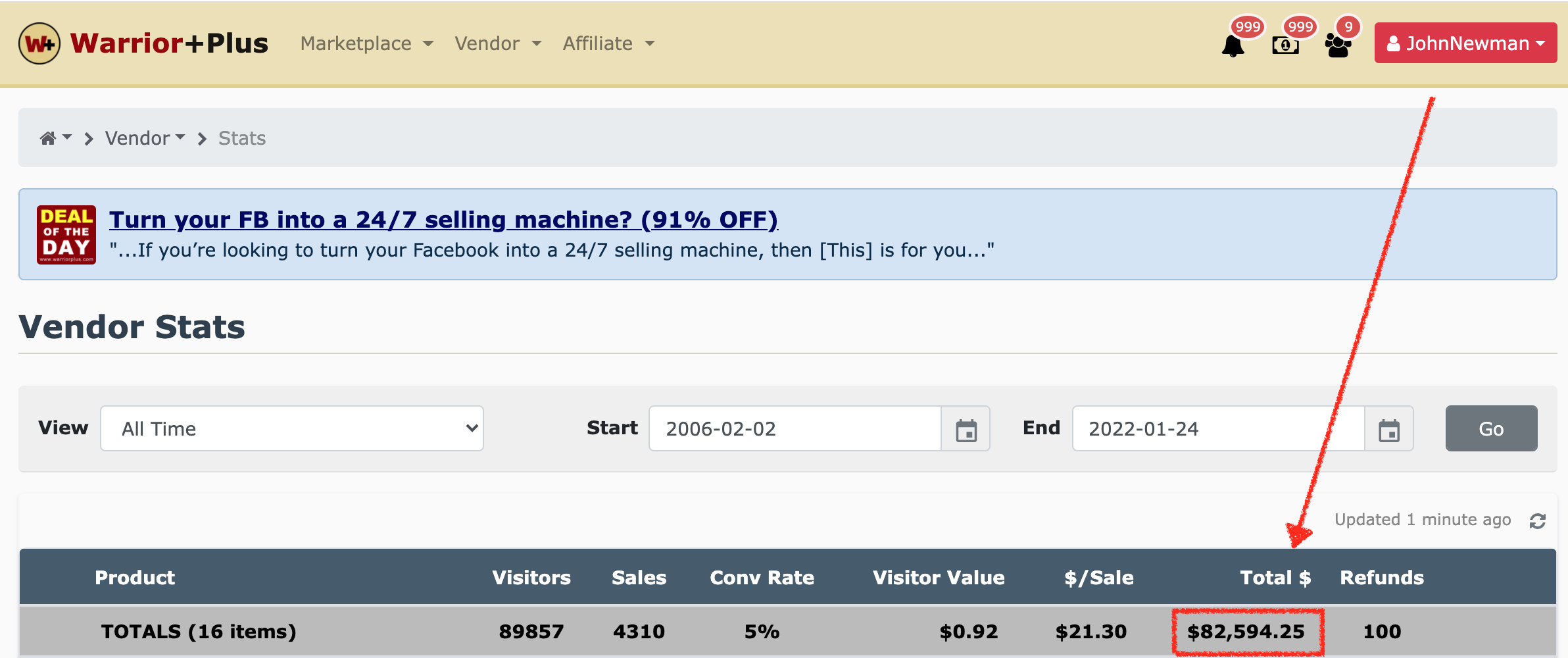1568x658 pixels.
Task: Open the FB selling machine deal link
Action: pyautogui.click(x=443, y=220)
